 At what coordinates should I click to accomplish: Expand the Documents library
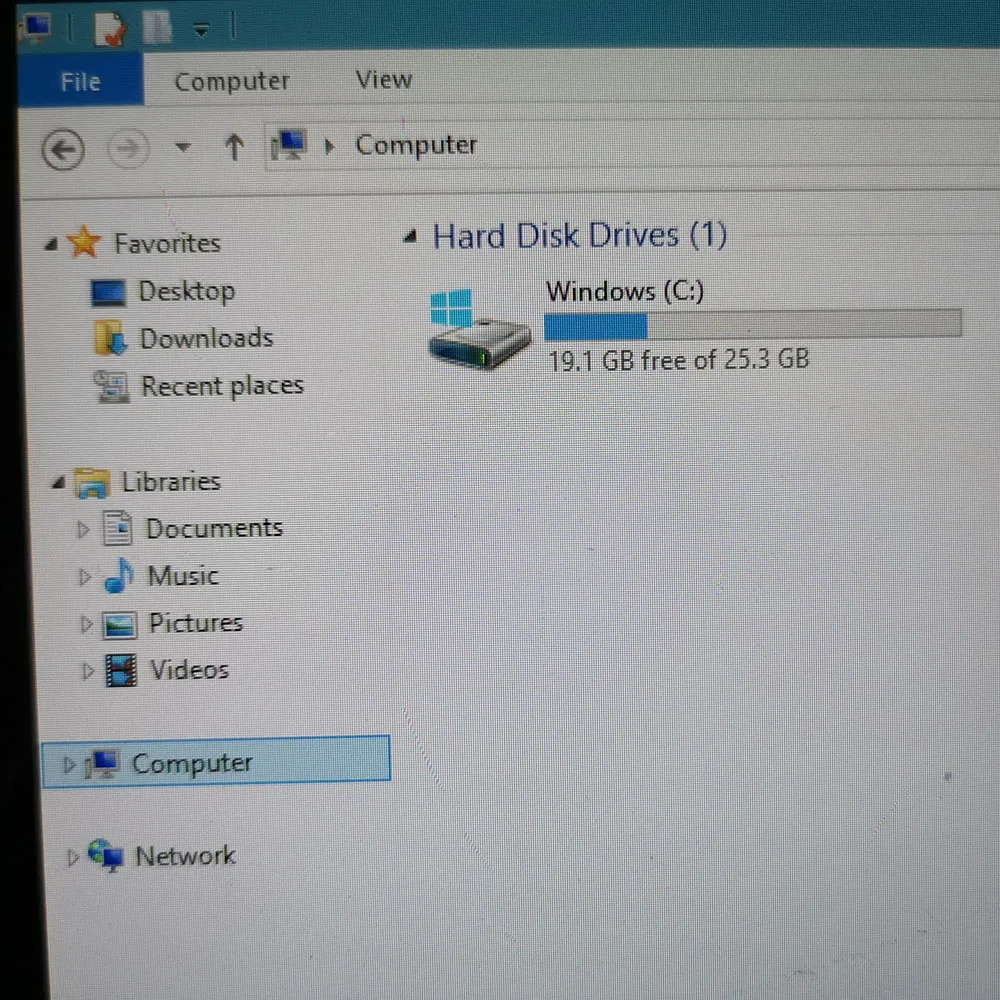(x=83, y=529)
